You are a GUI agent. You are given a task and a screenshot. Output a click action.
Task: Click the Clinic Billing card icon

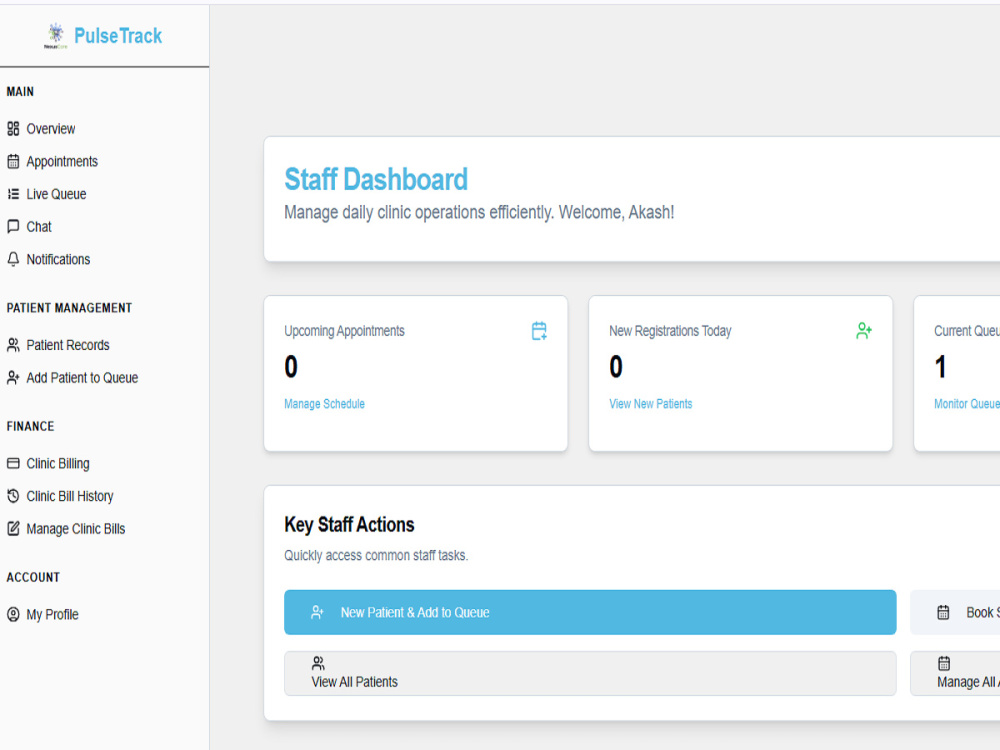(x=13, y=464)
